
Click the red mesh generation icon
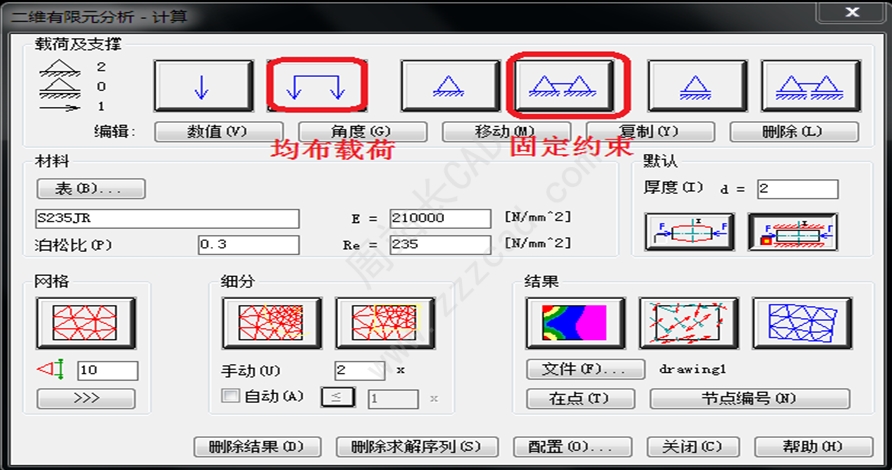click(x=85, y=323)
